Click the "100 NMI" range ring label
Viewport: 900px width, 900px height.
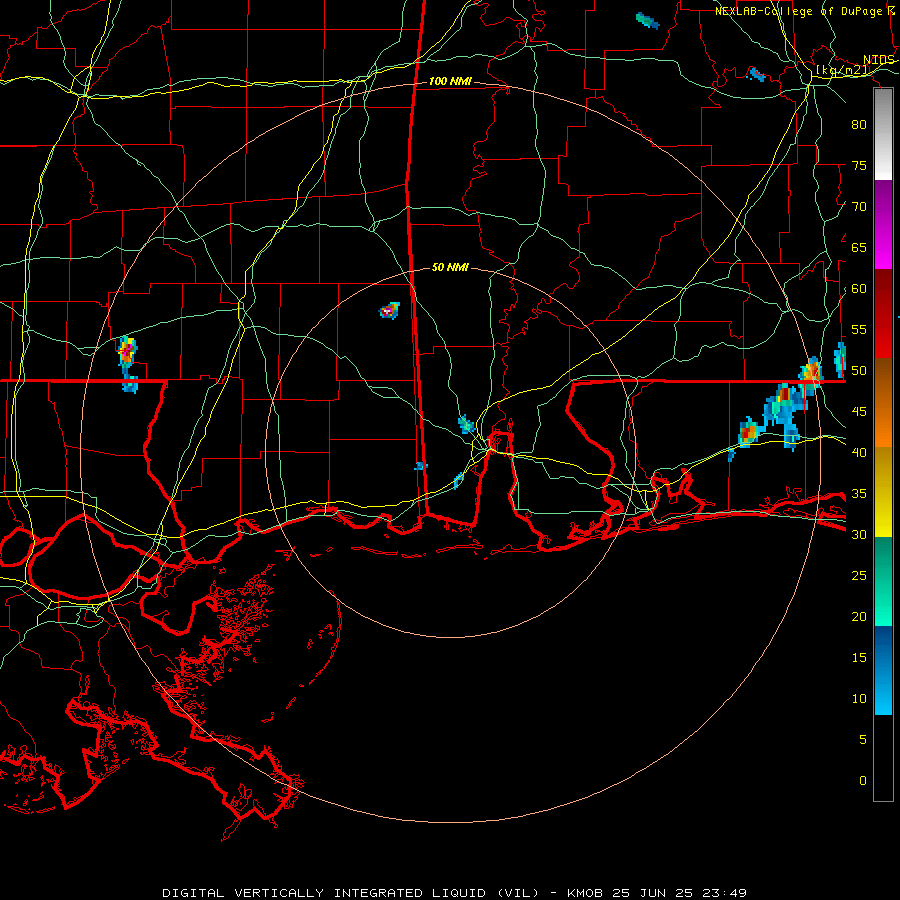coord(450,82)
